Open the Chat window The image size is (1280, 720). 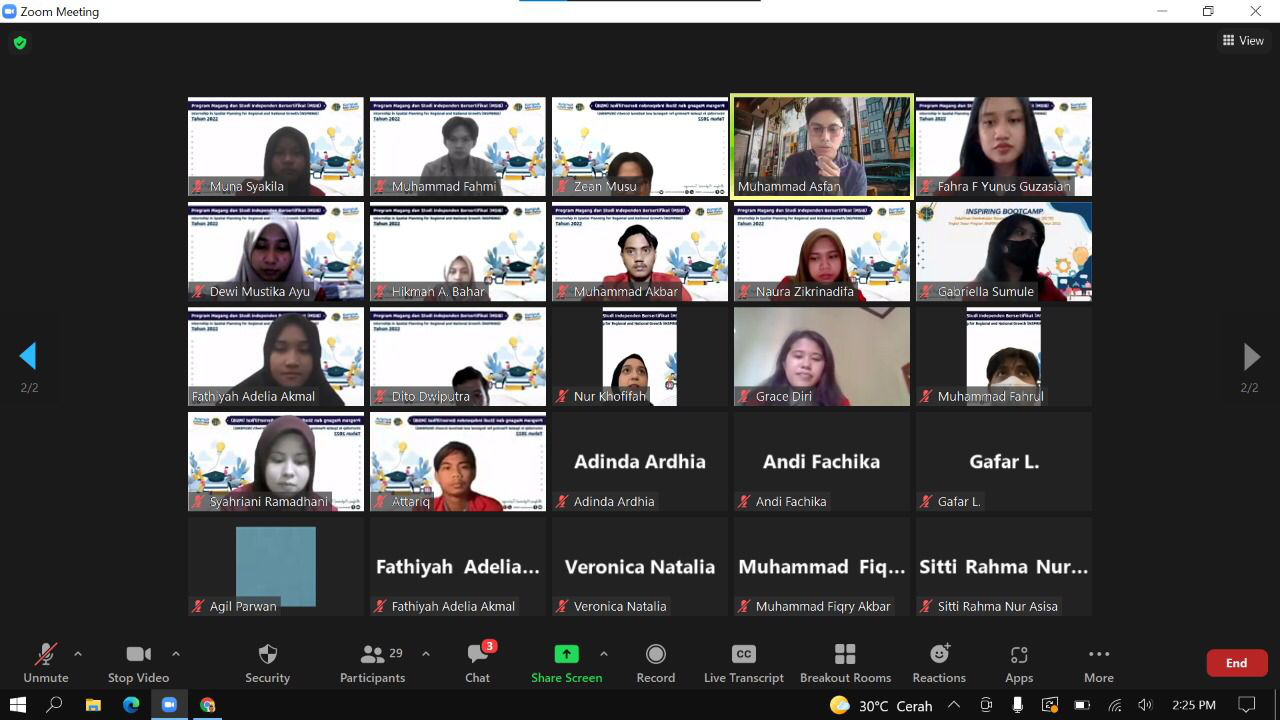[x=477, y=663]
